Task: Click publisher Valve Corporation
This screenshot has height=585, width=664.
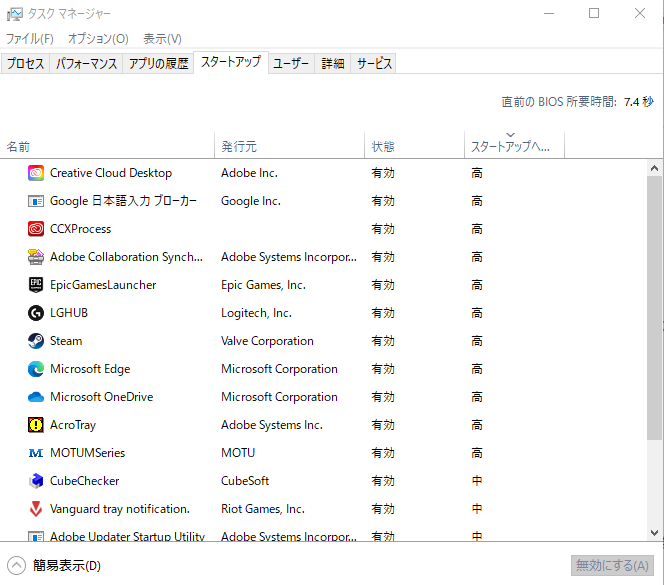Action: (267, 341)
